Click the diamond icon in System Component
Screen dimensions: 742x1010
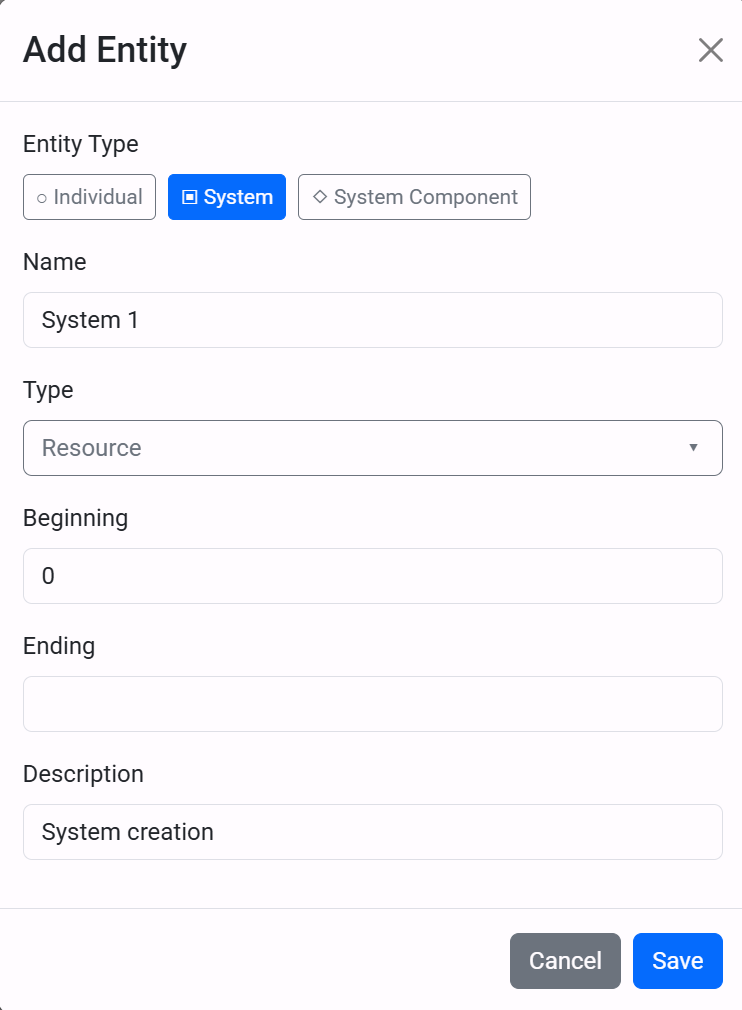[319, 197]
